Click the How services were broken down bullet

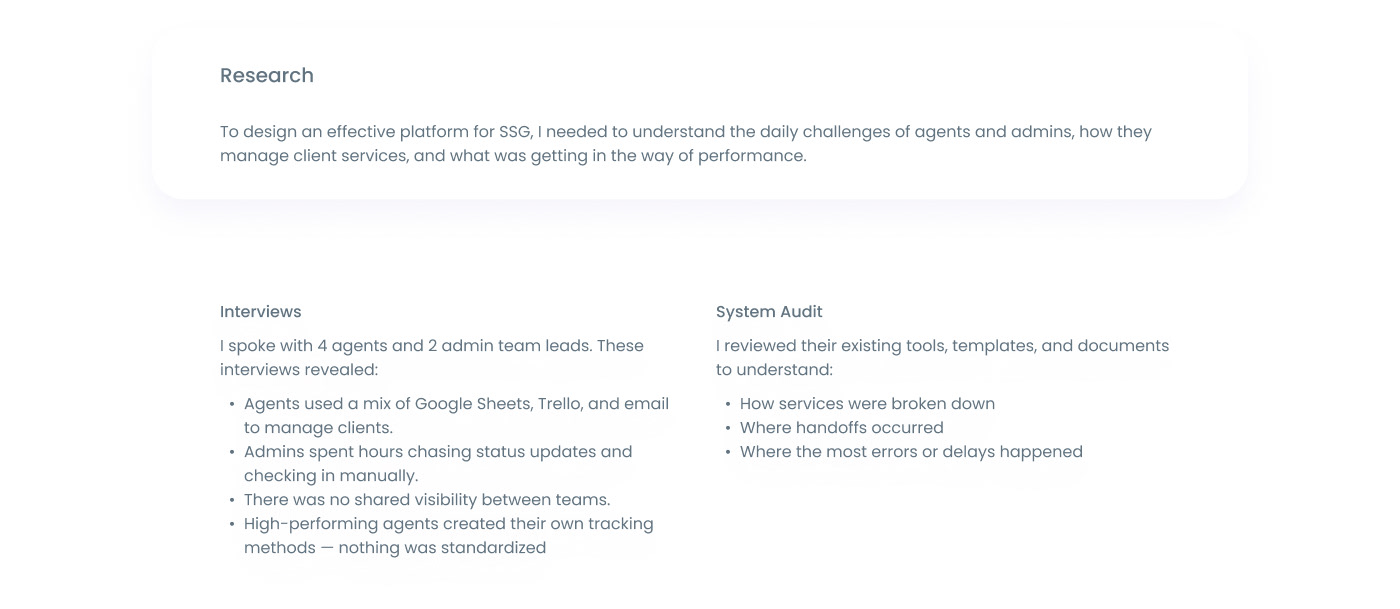coord(867,404)
